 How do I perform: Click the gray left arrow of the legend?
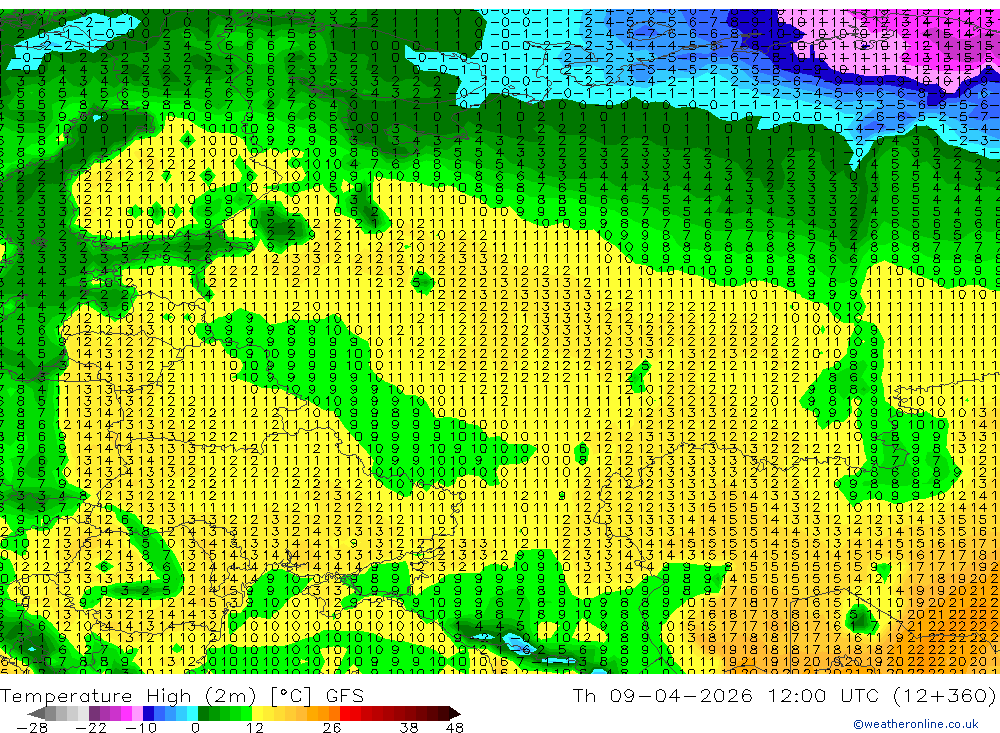coord(36,714)
